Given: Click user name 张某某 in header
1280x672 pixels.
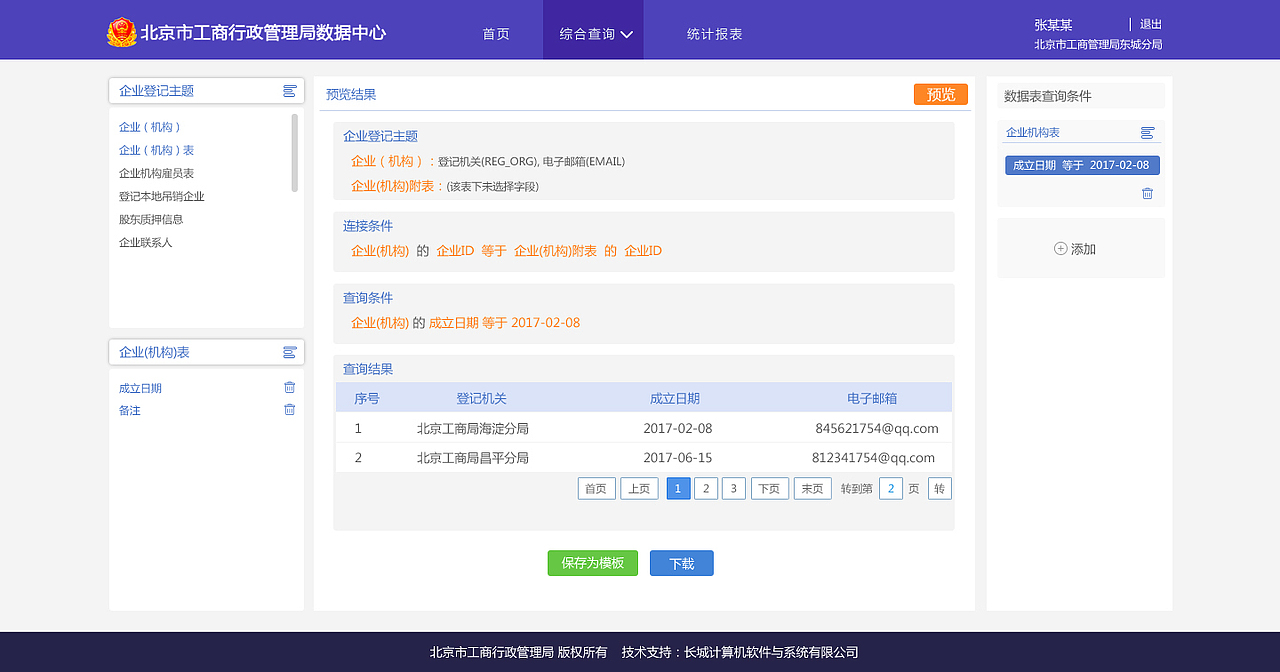Looking at the screenshot, I should click(x=1053, y=24).
